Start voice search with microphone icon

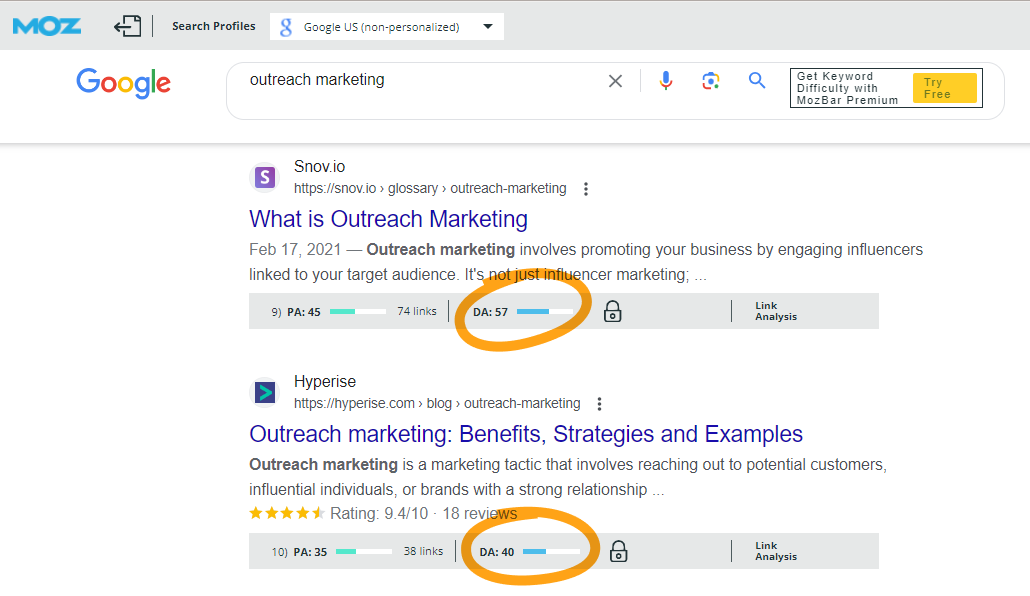[666, 81]
